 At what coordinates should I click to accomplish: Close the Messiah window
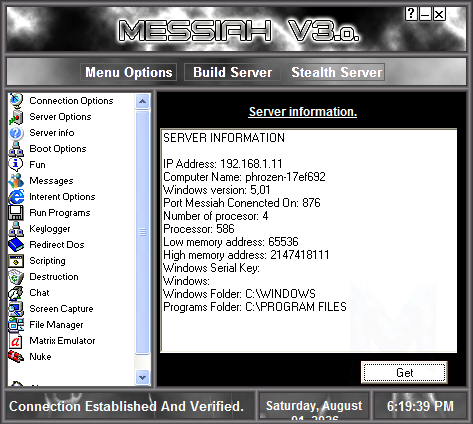[439, 14]
